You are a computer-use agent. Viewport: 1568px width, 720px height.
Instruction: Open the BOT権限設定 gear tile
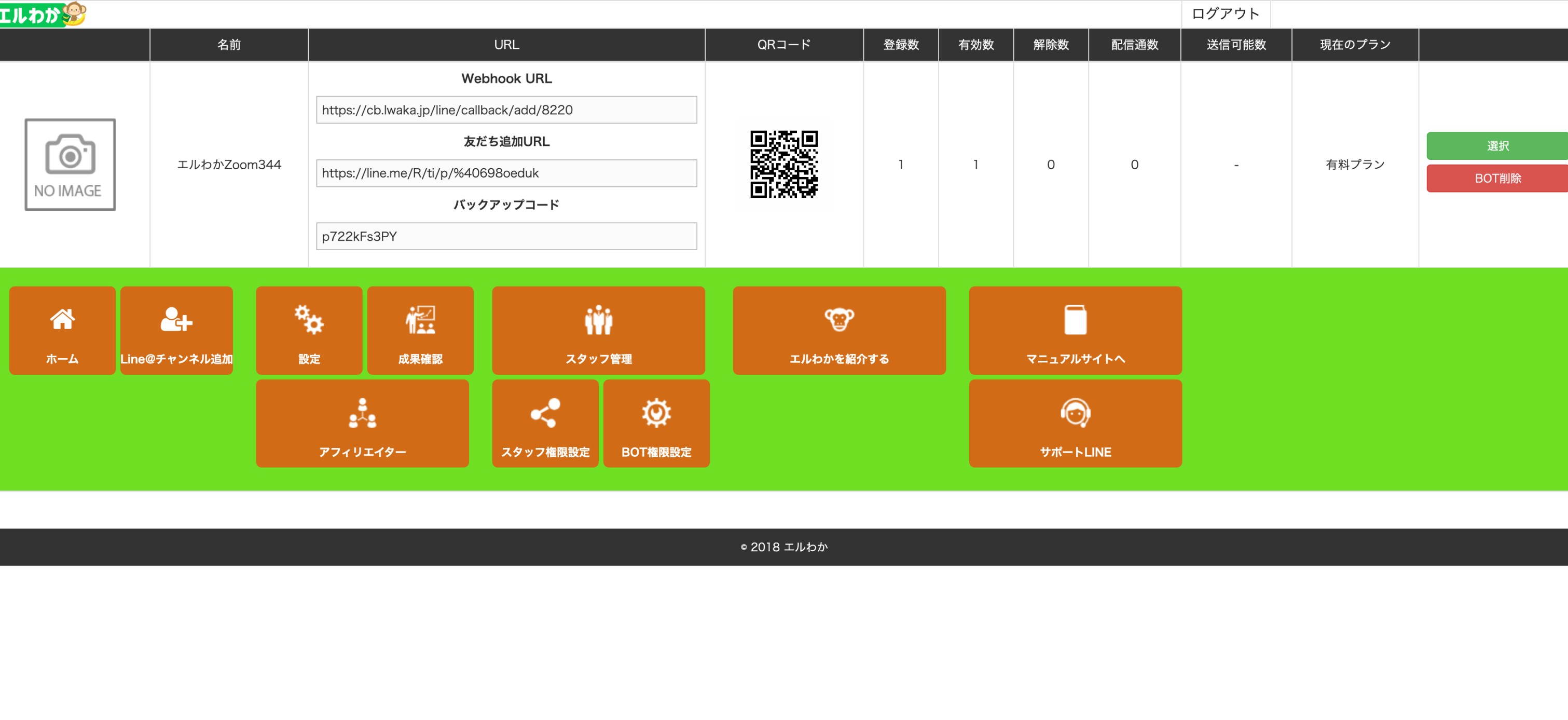click(x=656, y=424)
